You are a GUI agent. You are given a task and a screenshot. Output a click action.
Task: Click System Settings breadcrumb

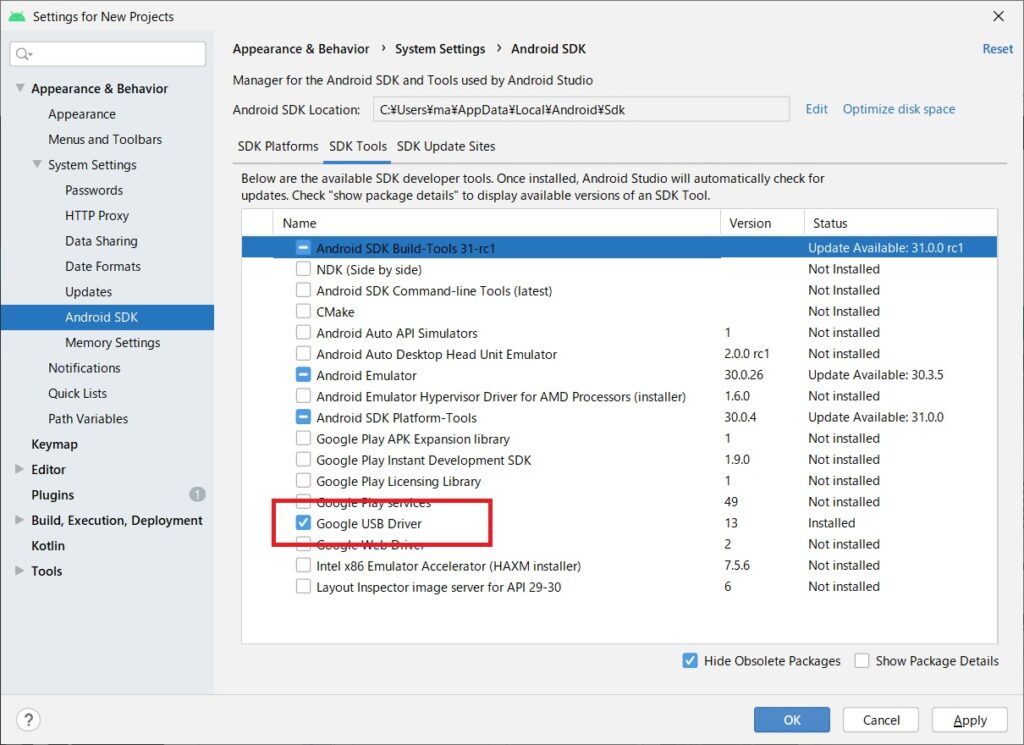(x=440, y=49)
